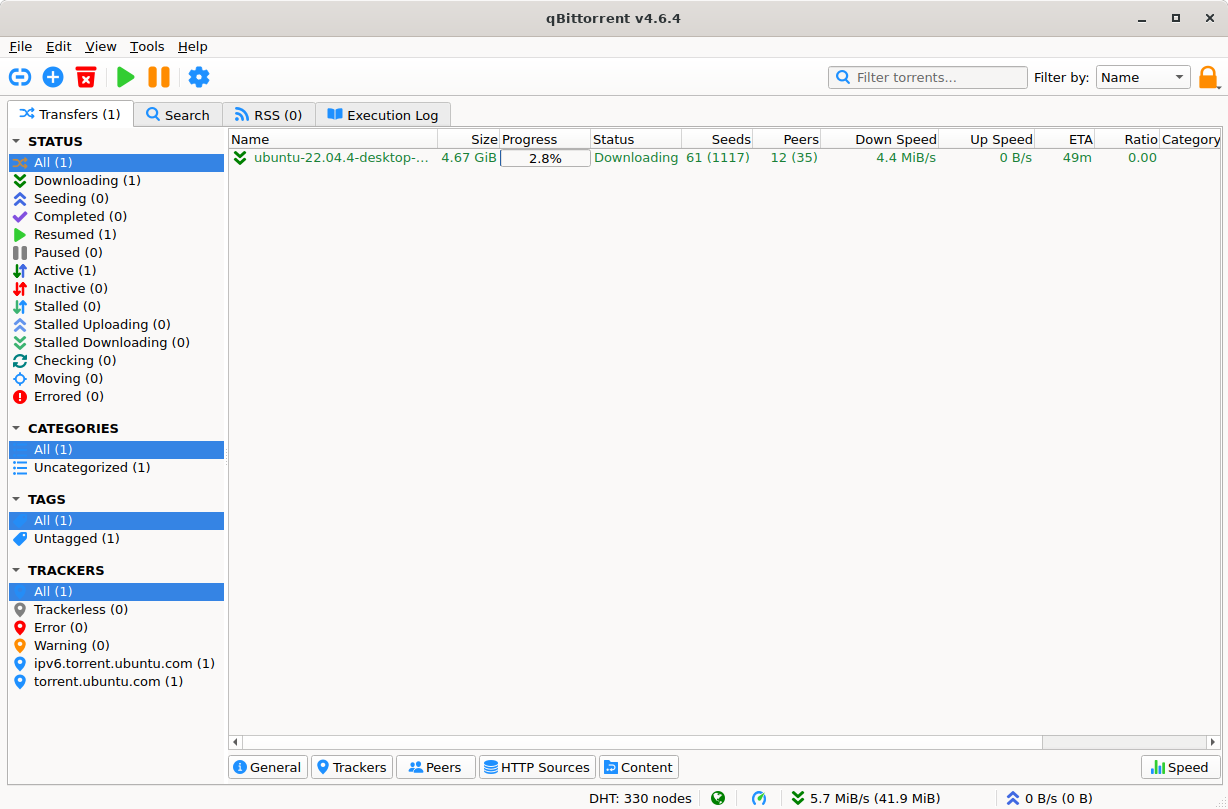
Task: Click the Add torrent link icon
Action: [x=20, y=77]
